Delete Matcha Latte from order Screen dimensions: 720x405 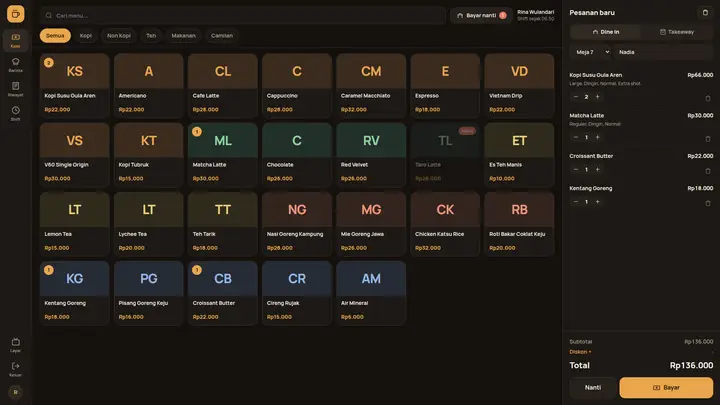(x=708, y=138)
